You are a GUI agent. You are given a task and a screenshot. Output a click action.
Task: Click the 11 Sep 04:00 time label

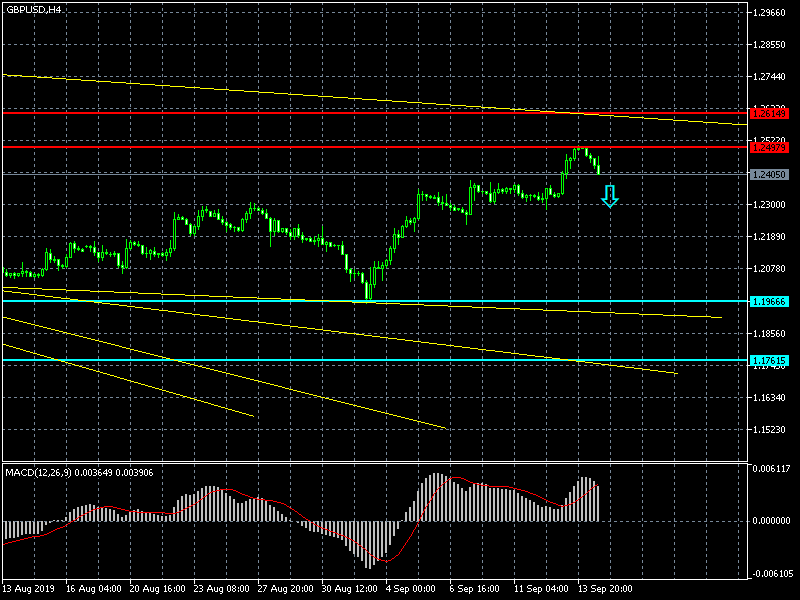pyautogui.click(x=541, y=589)
